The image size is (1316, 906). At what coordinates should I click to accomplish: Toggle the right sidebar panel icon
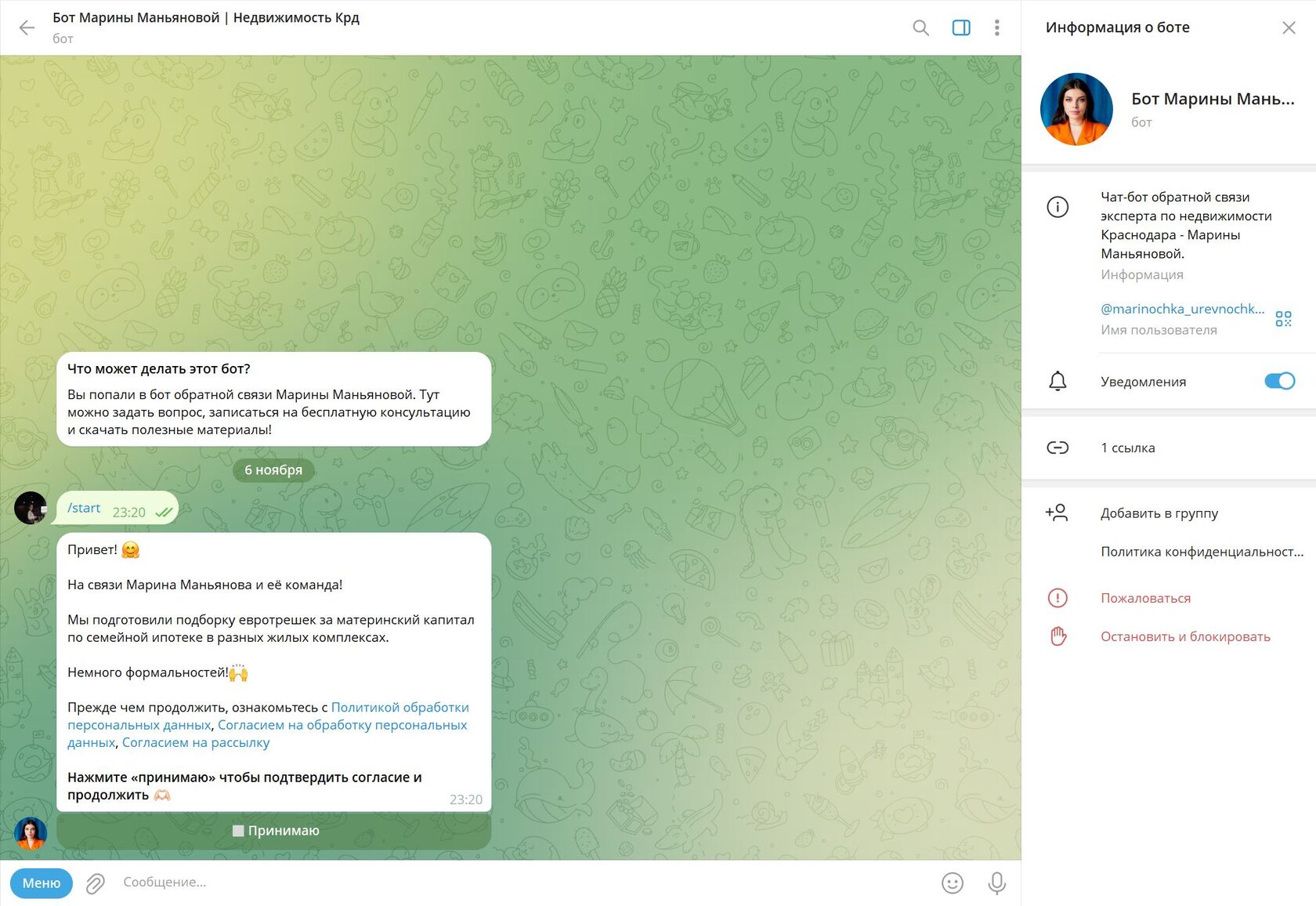(961, 28)
